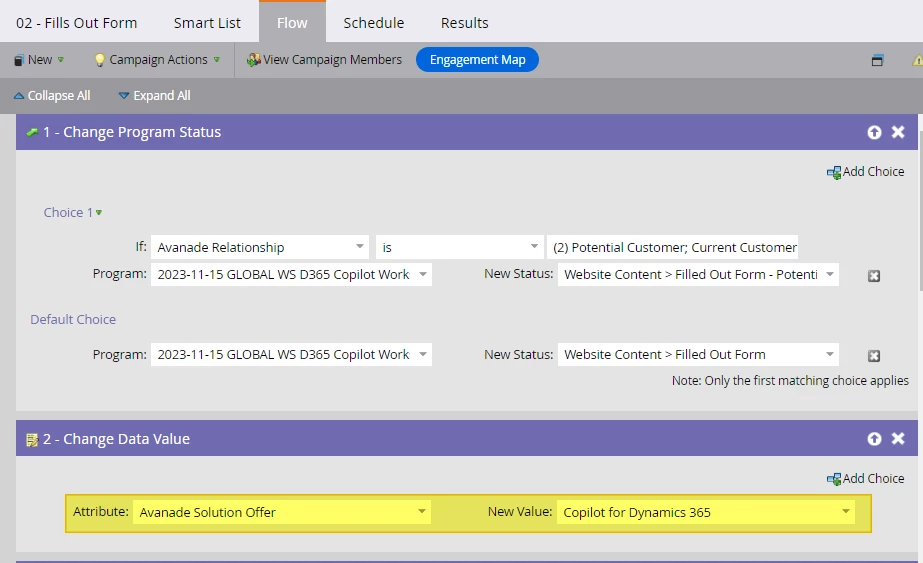Viewport: 923px width, 563px height.
Task: Delete step 1 Change Program Status
Action: click(898, 132)
